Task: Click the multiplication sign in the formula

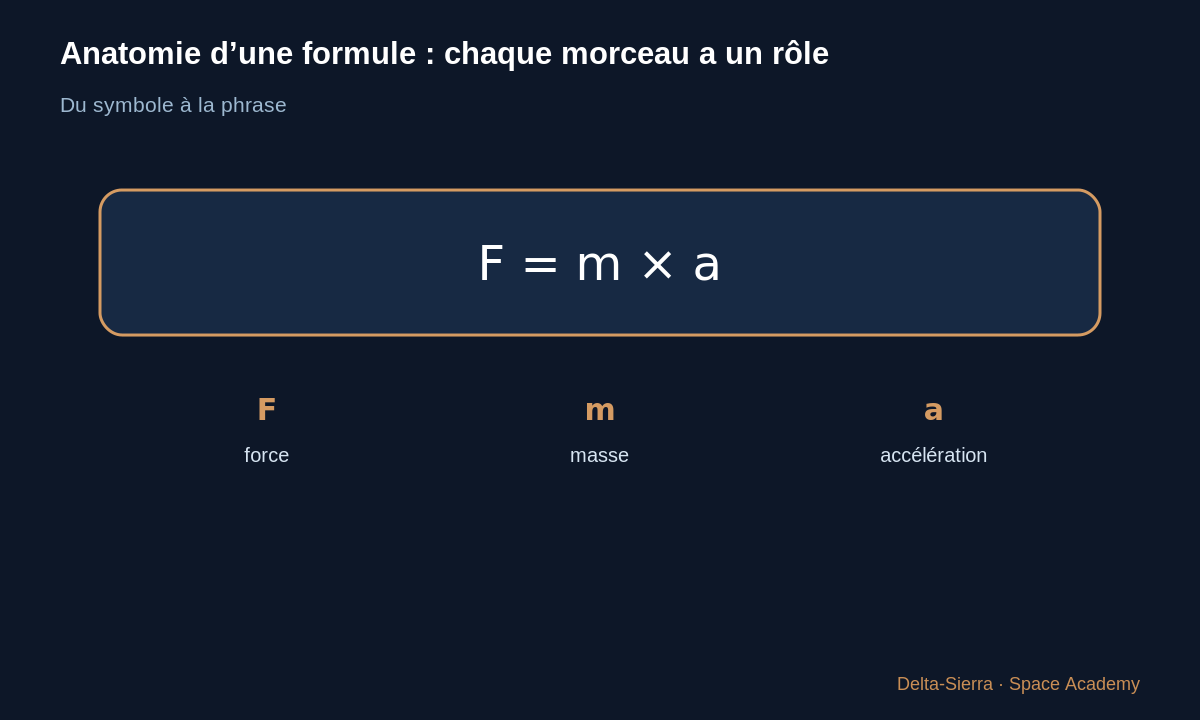Action: [657, 266]
